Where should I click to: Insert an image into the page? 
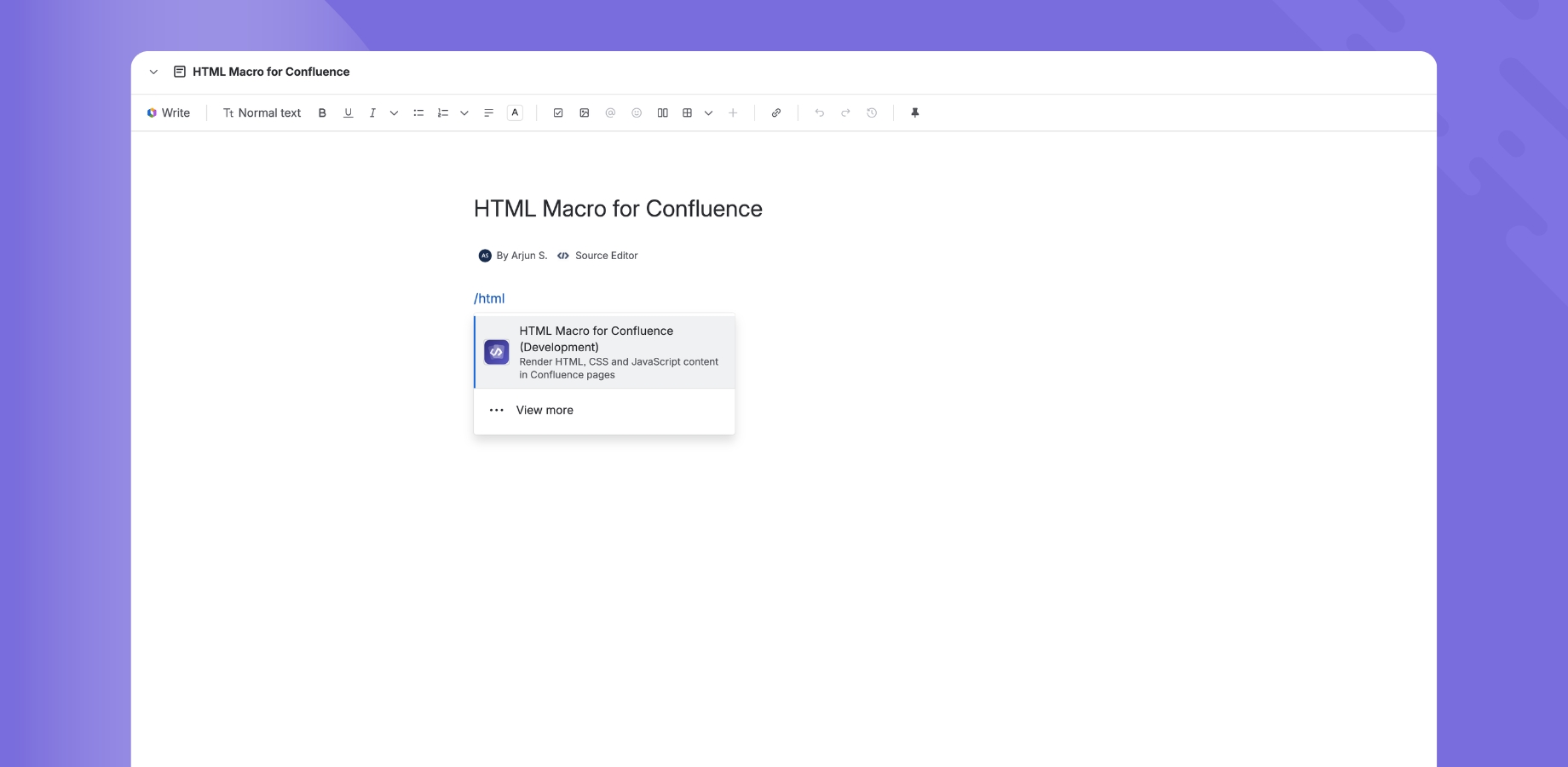[584, 112]
